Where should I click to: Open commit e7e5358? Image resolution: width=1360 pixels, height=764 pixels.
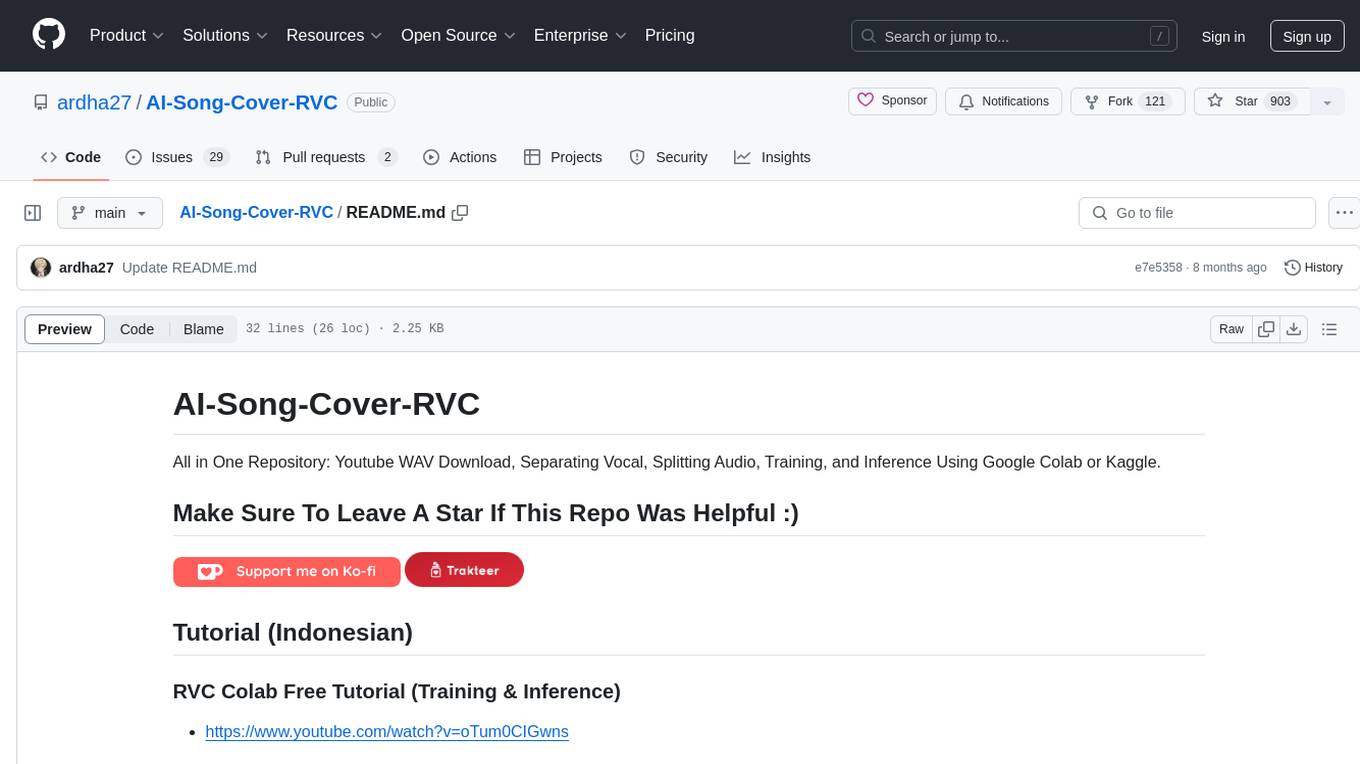[1158, 268]
